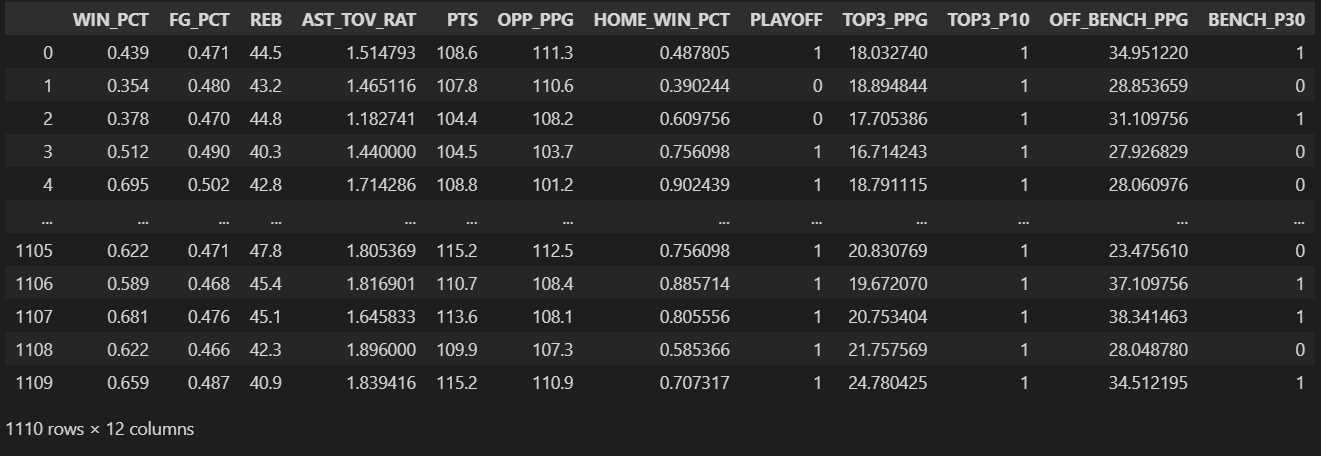This screenshot has width=1321, height=456.
Task: Click the BENCH_P30 column header
Action: 1257,20
